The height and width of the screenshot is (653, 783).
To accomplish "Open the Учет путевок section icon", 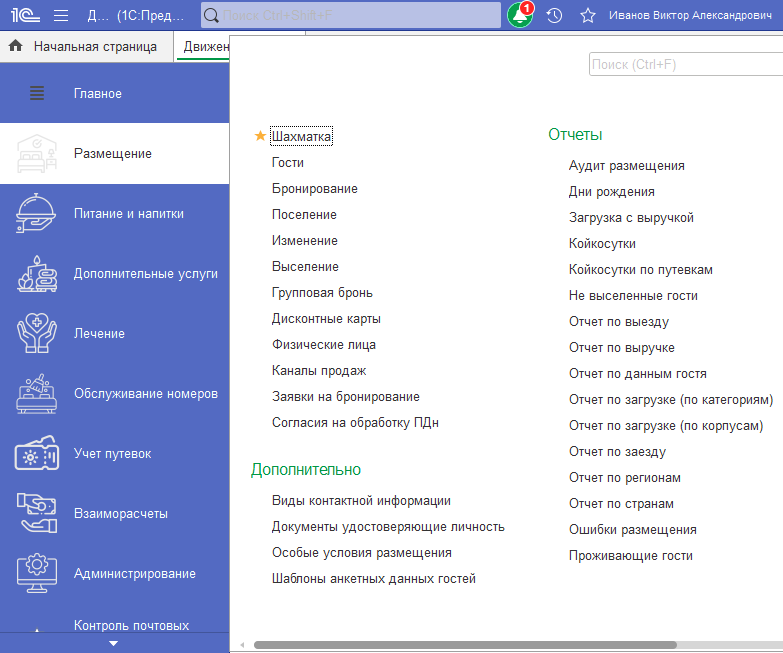I will [36, 454].
